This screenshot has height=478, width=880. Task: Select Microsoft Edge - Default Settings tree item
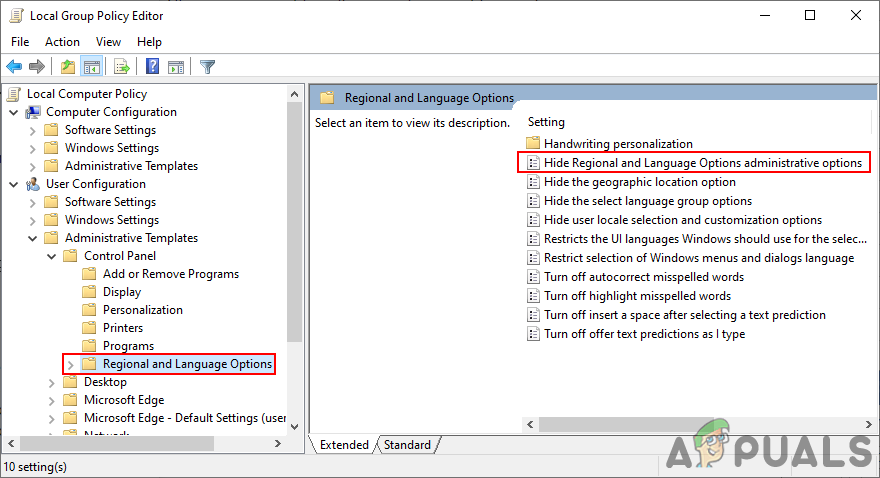[x=185, y=418]
